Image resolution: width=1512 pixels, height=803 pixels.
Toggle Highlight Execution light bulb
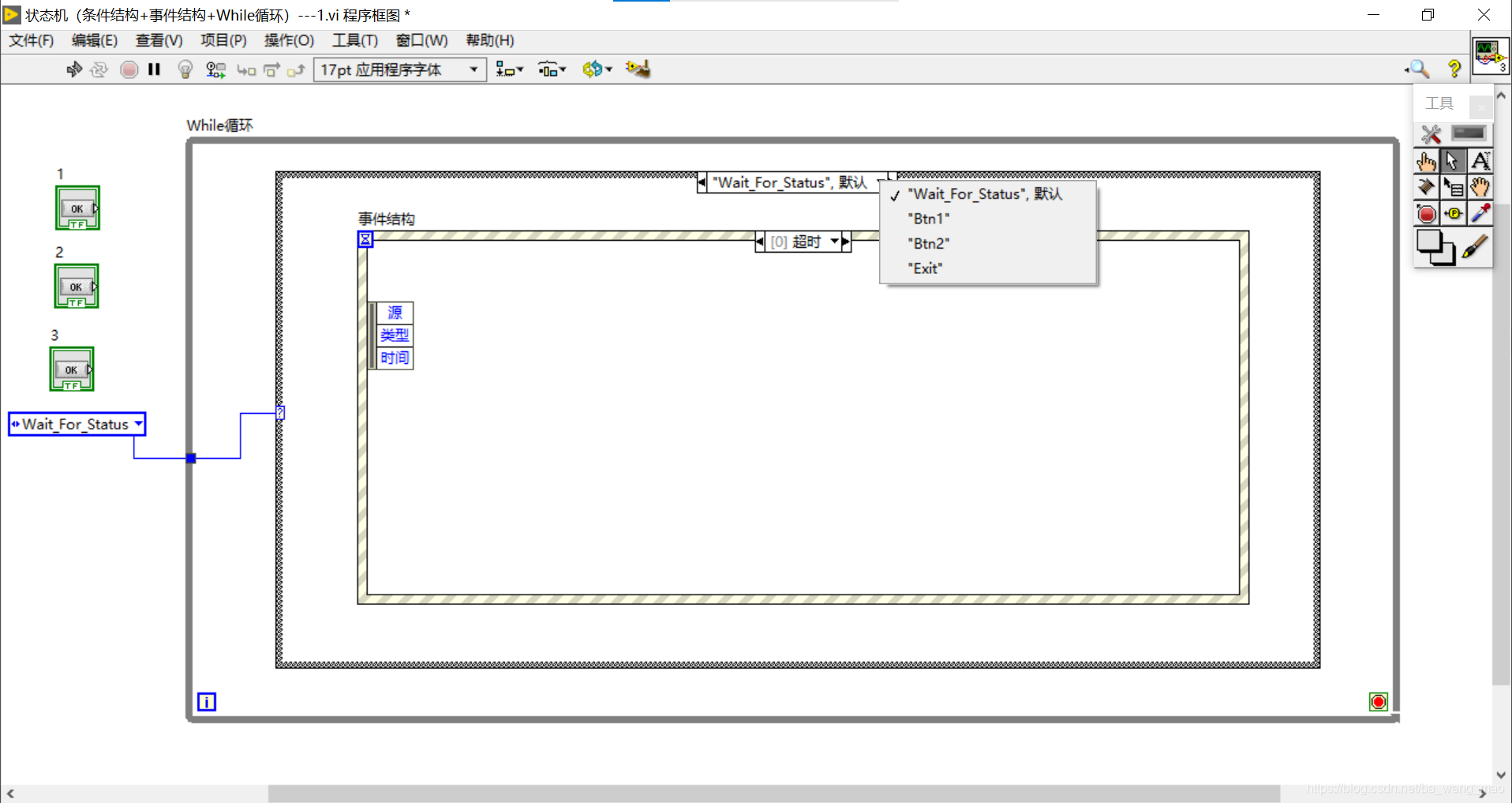185,69
